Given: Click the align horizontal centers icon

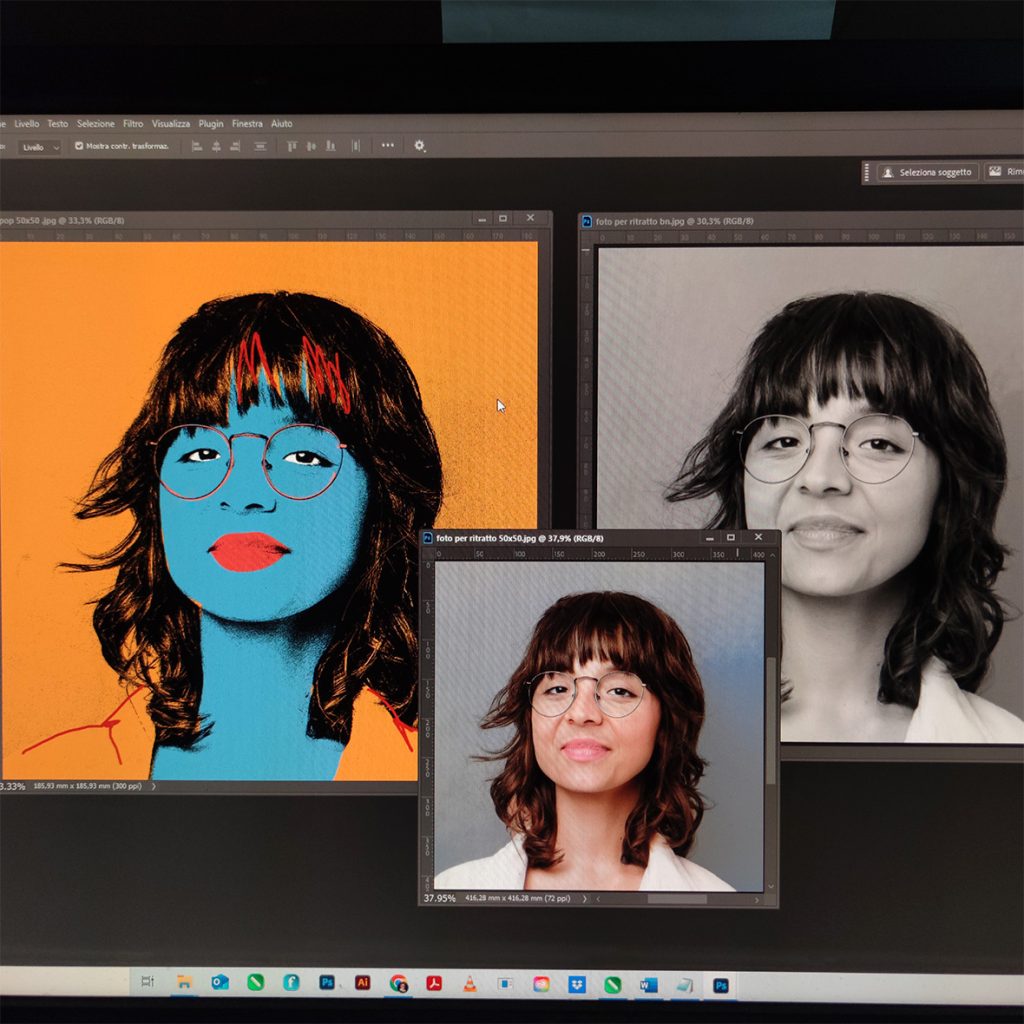Looking at the screenshot, I should tap(216, 146).
